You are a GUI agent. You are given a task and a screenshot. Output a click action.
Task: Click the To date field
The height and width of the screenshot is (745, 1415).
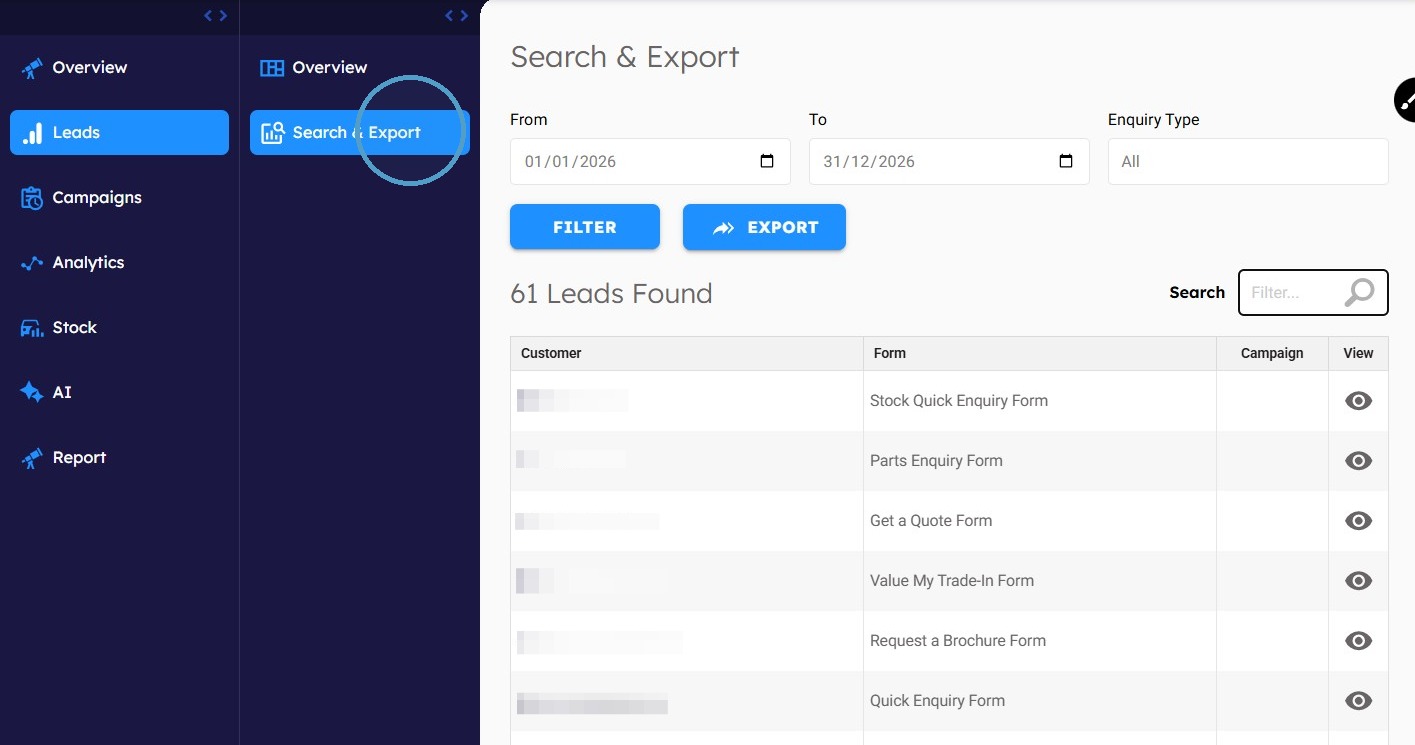click(949, 161)
